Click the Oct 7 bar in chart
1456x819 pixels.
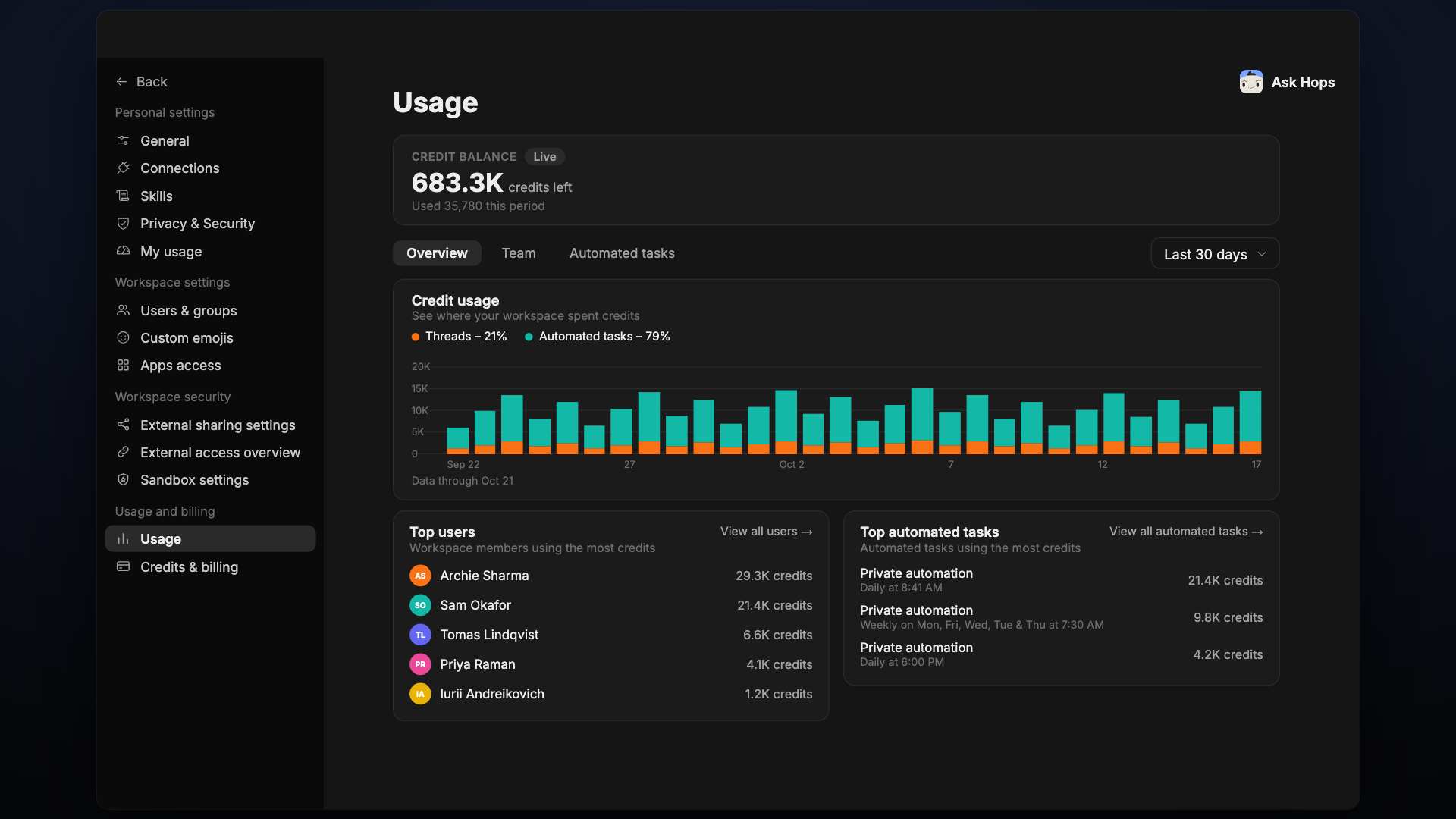[x=949, y=433]
